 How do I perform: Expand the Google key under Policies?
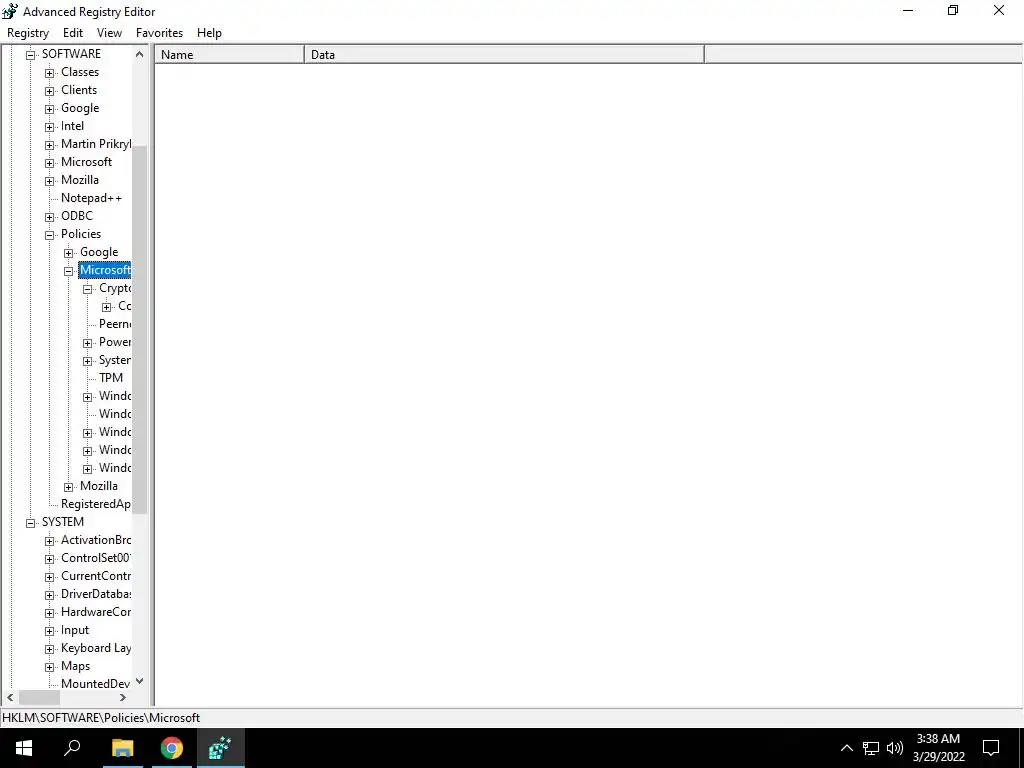(x=68, y=253)
